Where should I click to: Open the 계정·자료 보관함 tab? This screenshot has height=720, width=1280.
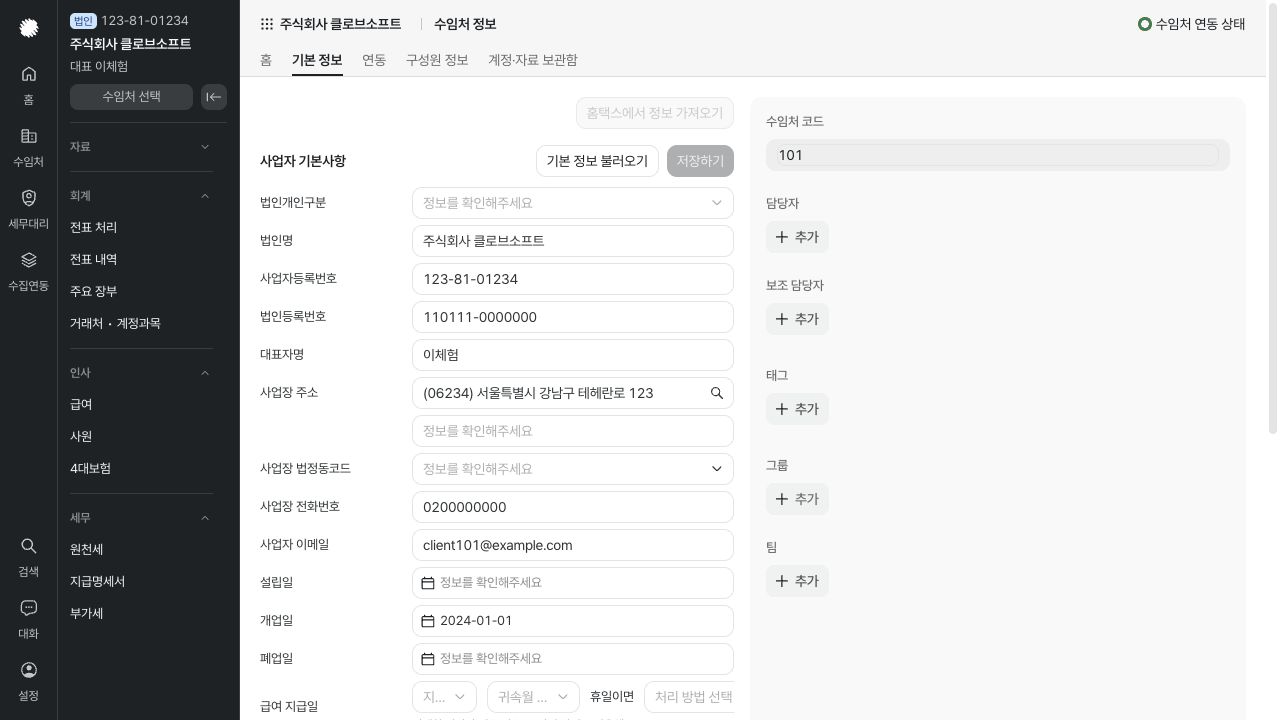click(533, 60)
